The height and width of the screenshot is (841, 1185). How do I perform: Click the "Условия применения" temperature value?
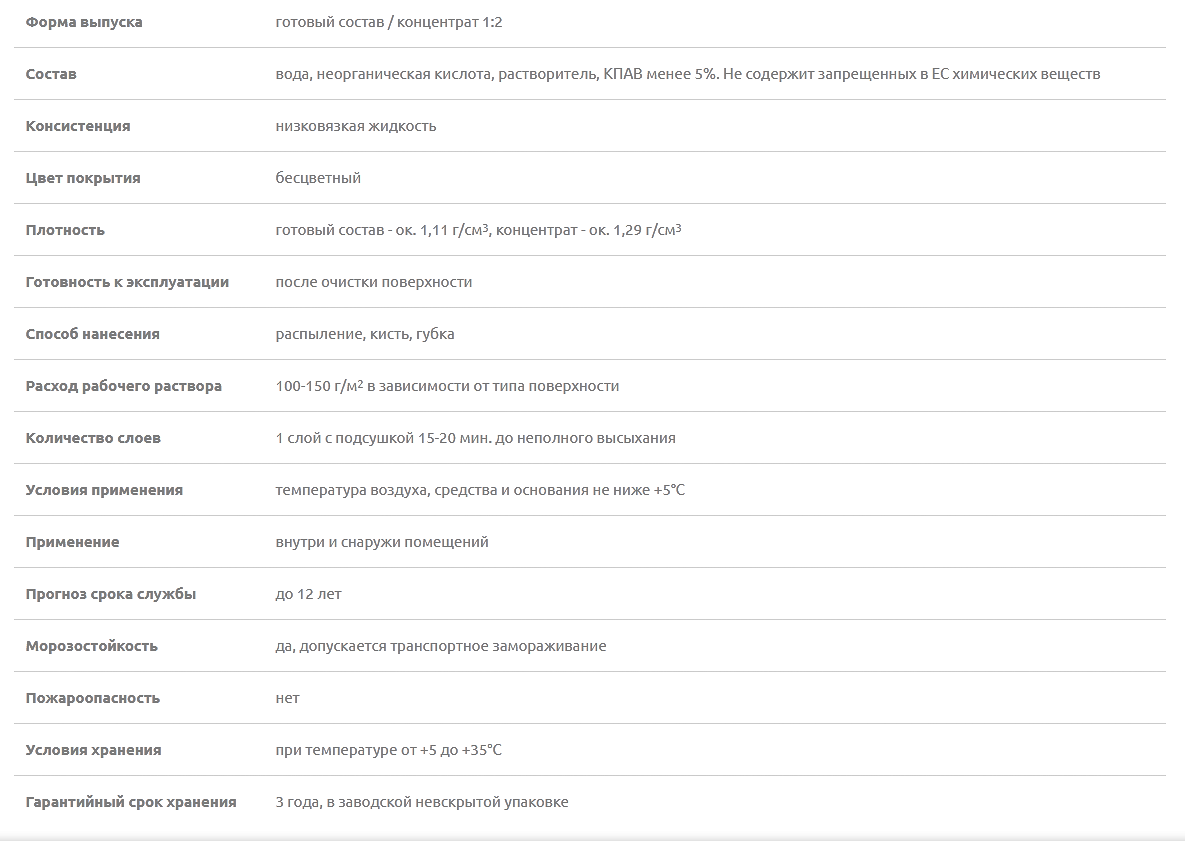[480, 490]
